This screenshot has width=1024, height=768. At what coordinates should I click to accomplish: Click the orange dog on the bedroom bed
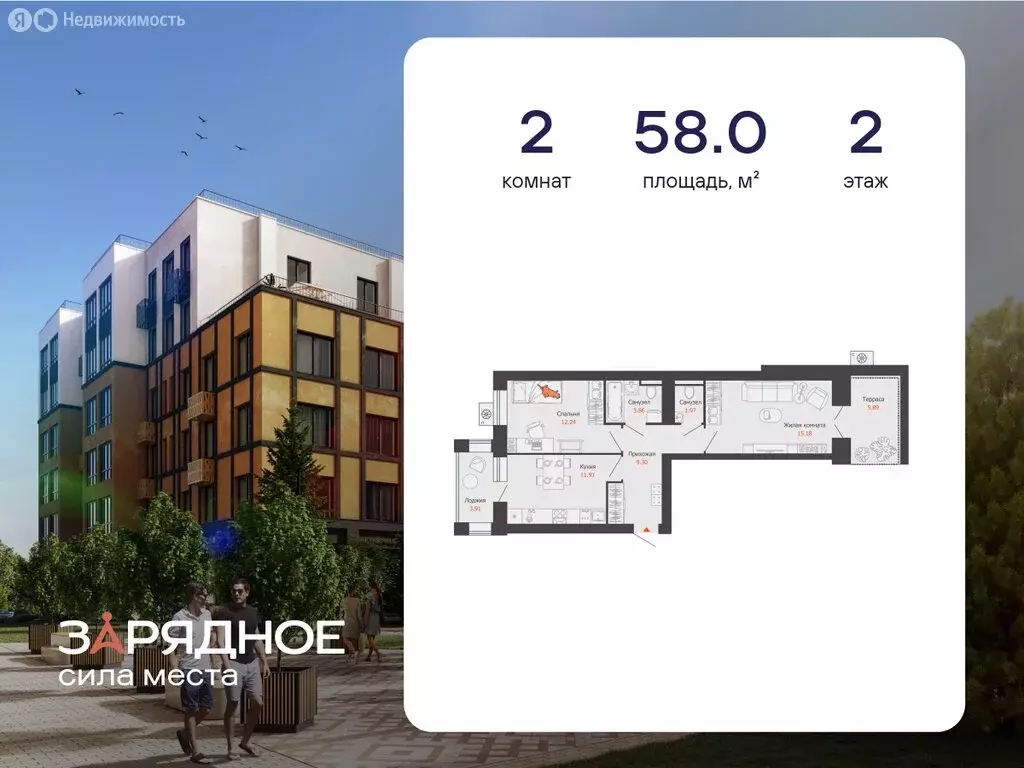549,391
